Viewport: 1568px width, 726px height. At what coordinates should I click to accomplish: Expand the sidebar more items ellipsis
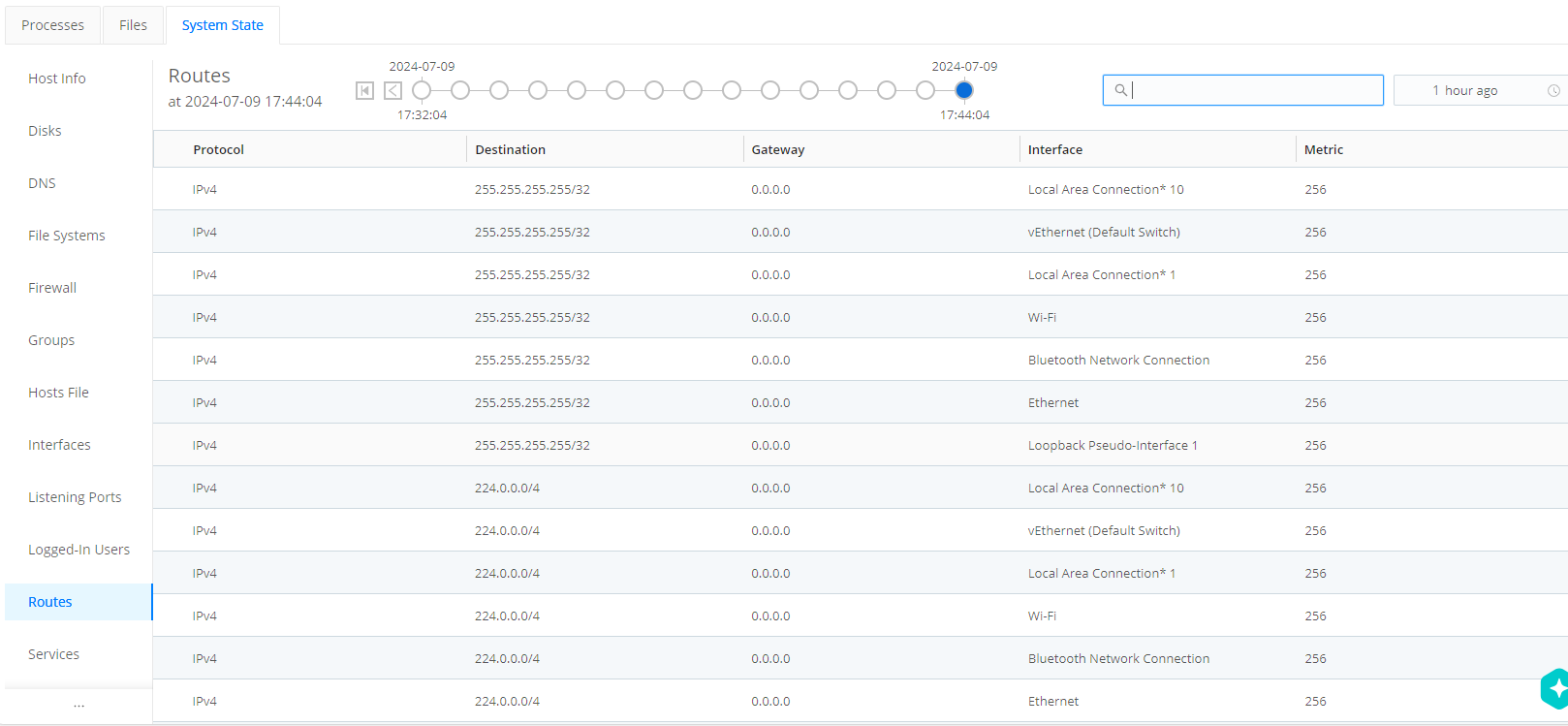78,705
